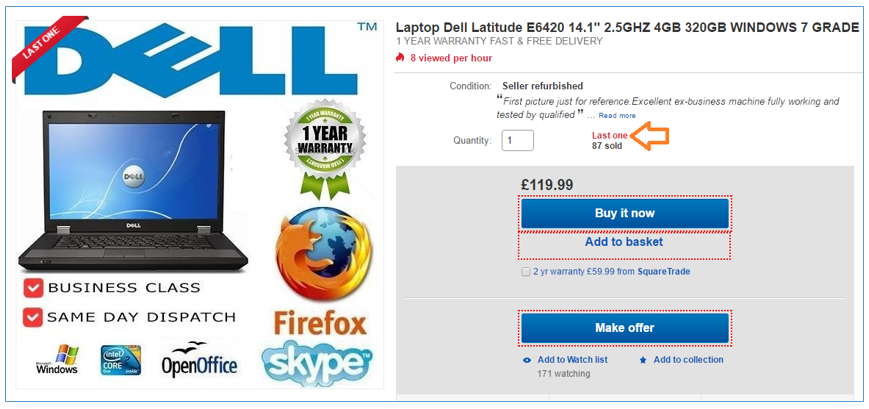The width and height of the screenshot is (869, 409).
Task: Click the star icon for collection
Action: point(643,360)
